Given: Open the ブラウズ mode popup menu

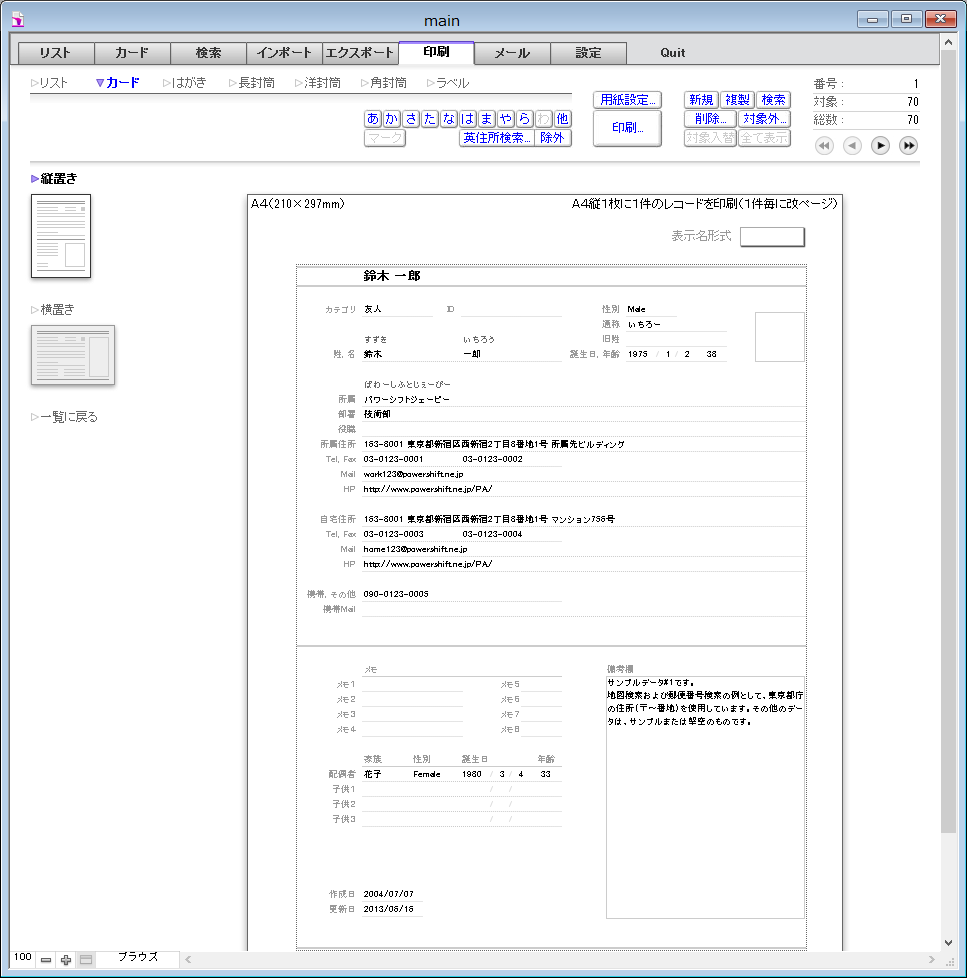Looking at the screenshot, I should tap(138, 958).
